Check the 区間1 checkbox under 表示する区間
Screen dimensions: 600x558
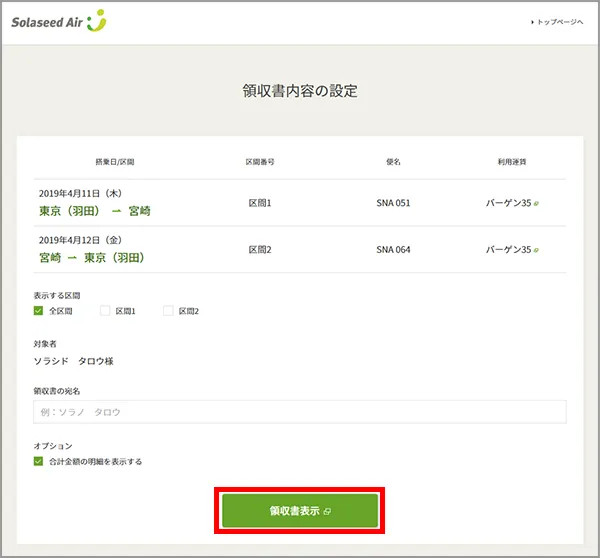[x=105, y=311]
